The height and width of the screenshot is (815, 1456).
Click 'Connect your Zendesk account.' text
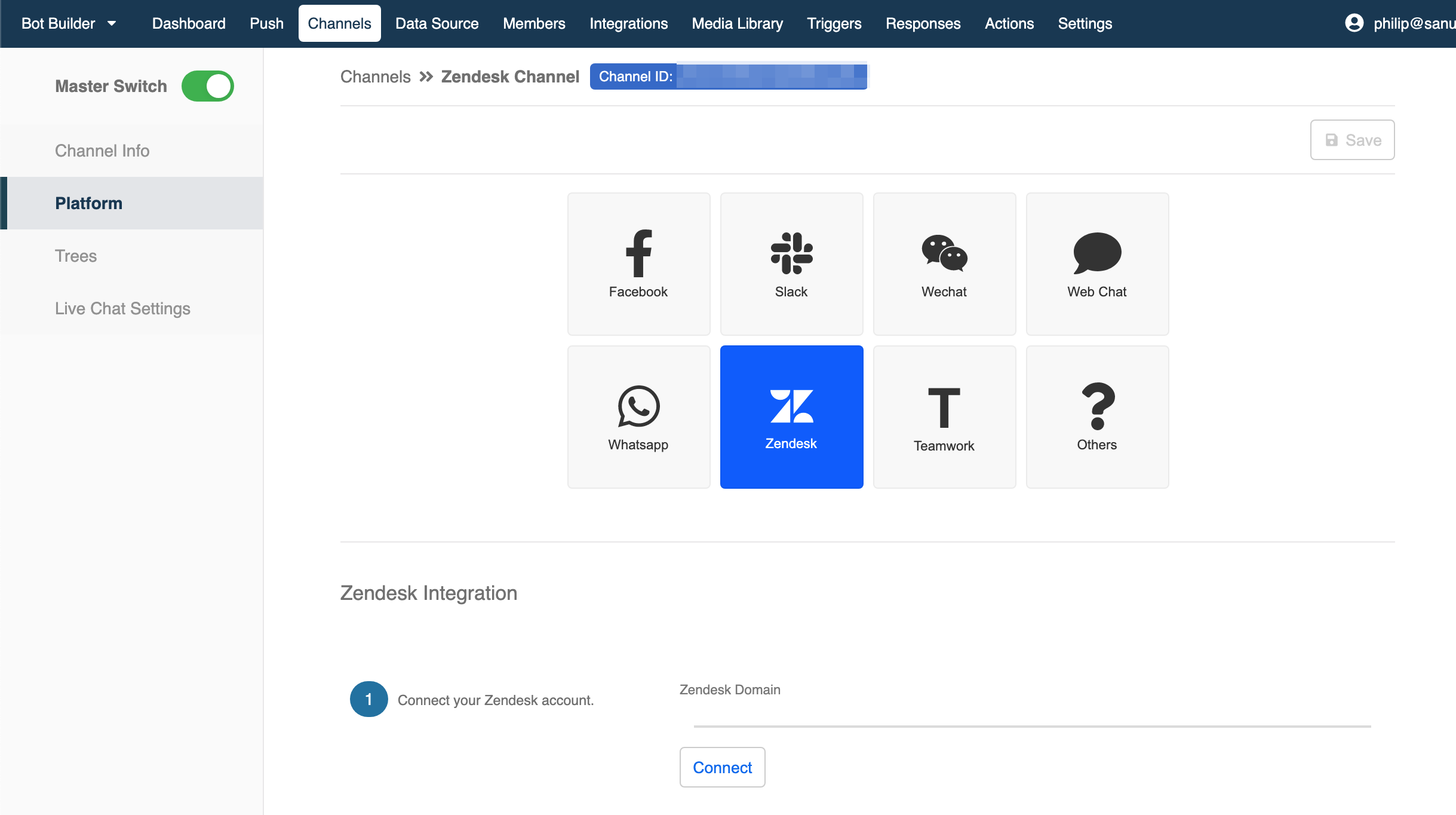(496, 700)
